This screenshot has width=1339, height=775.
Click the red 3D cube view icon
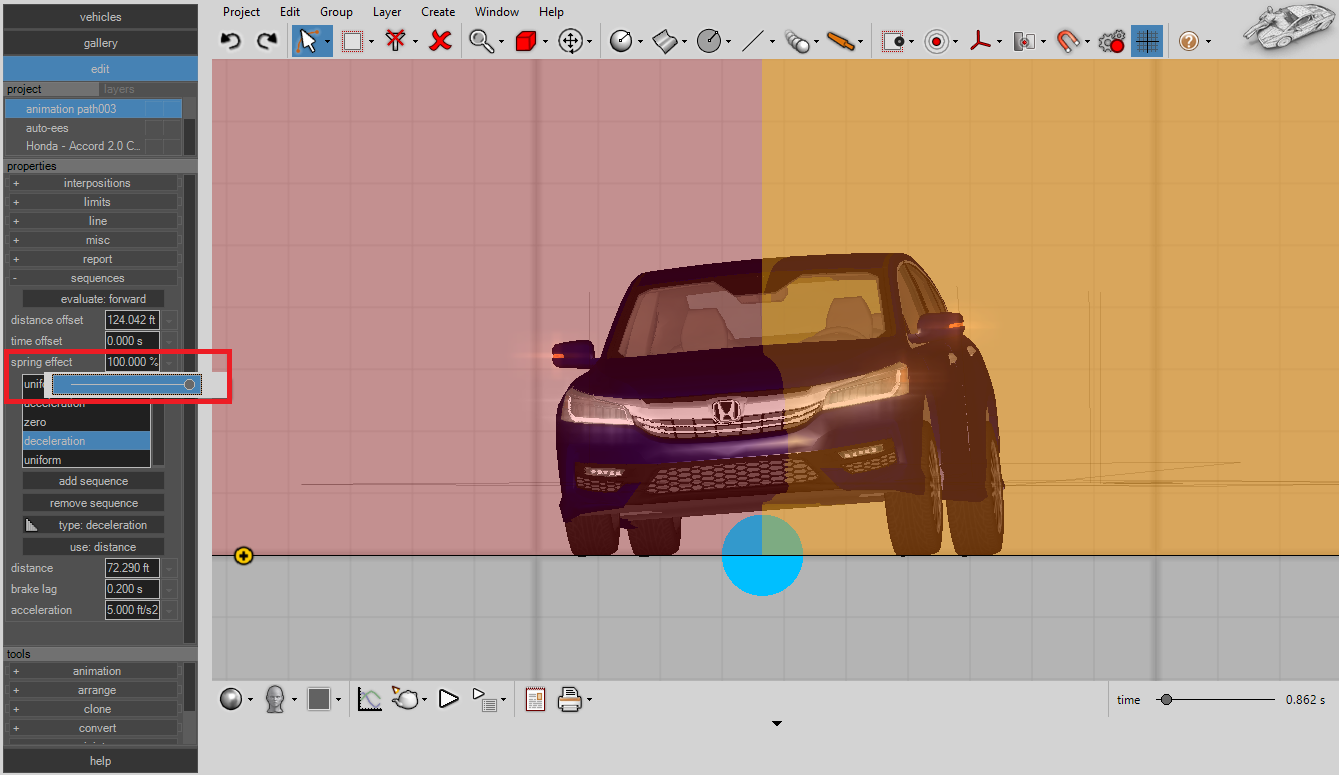[526, 41]
